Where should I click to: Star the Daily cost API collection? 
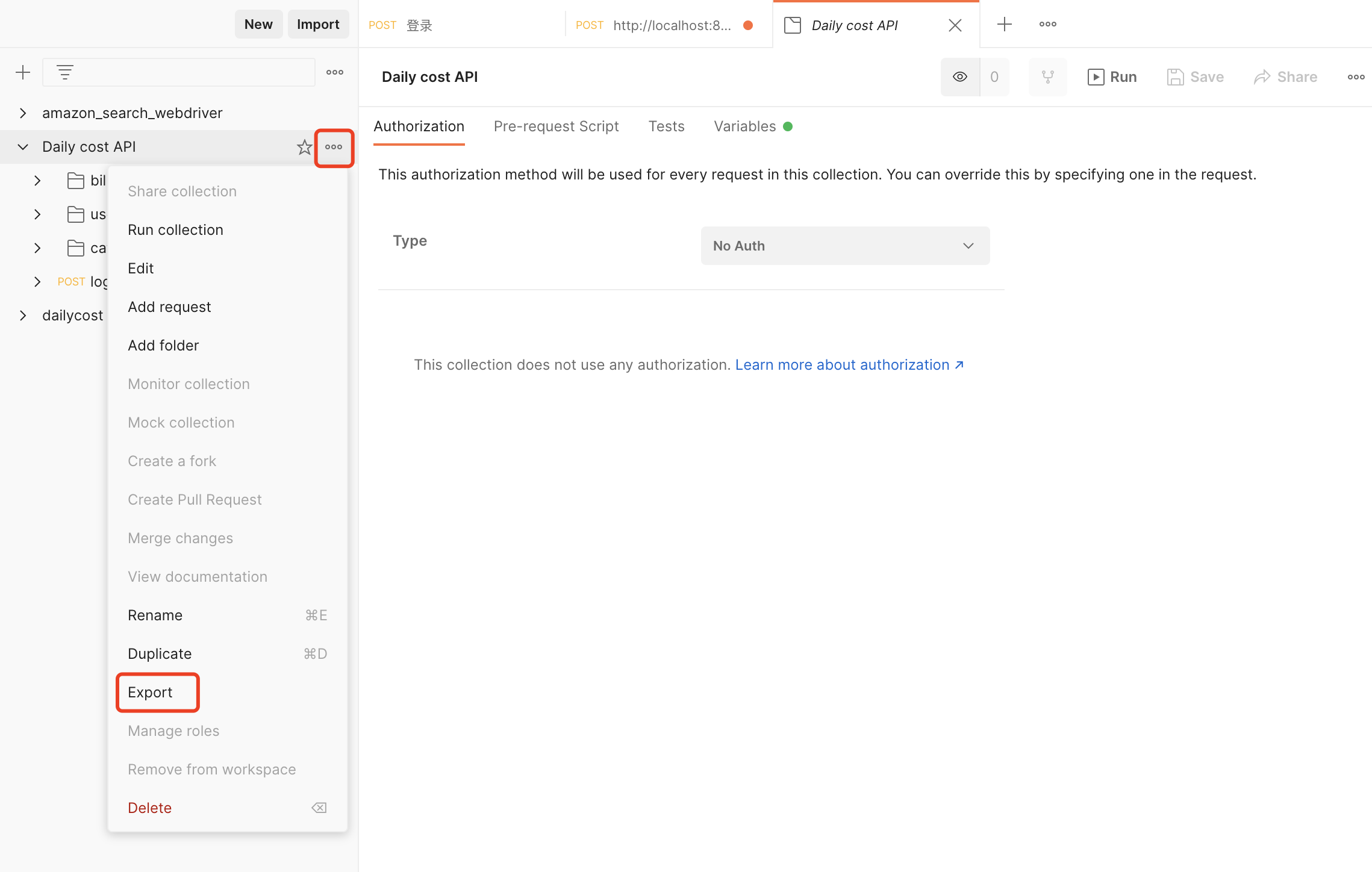click(x=304, y=147)
